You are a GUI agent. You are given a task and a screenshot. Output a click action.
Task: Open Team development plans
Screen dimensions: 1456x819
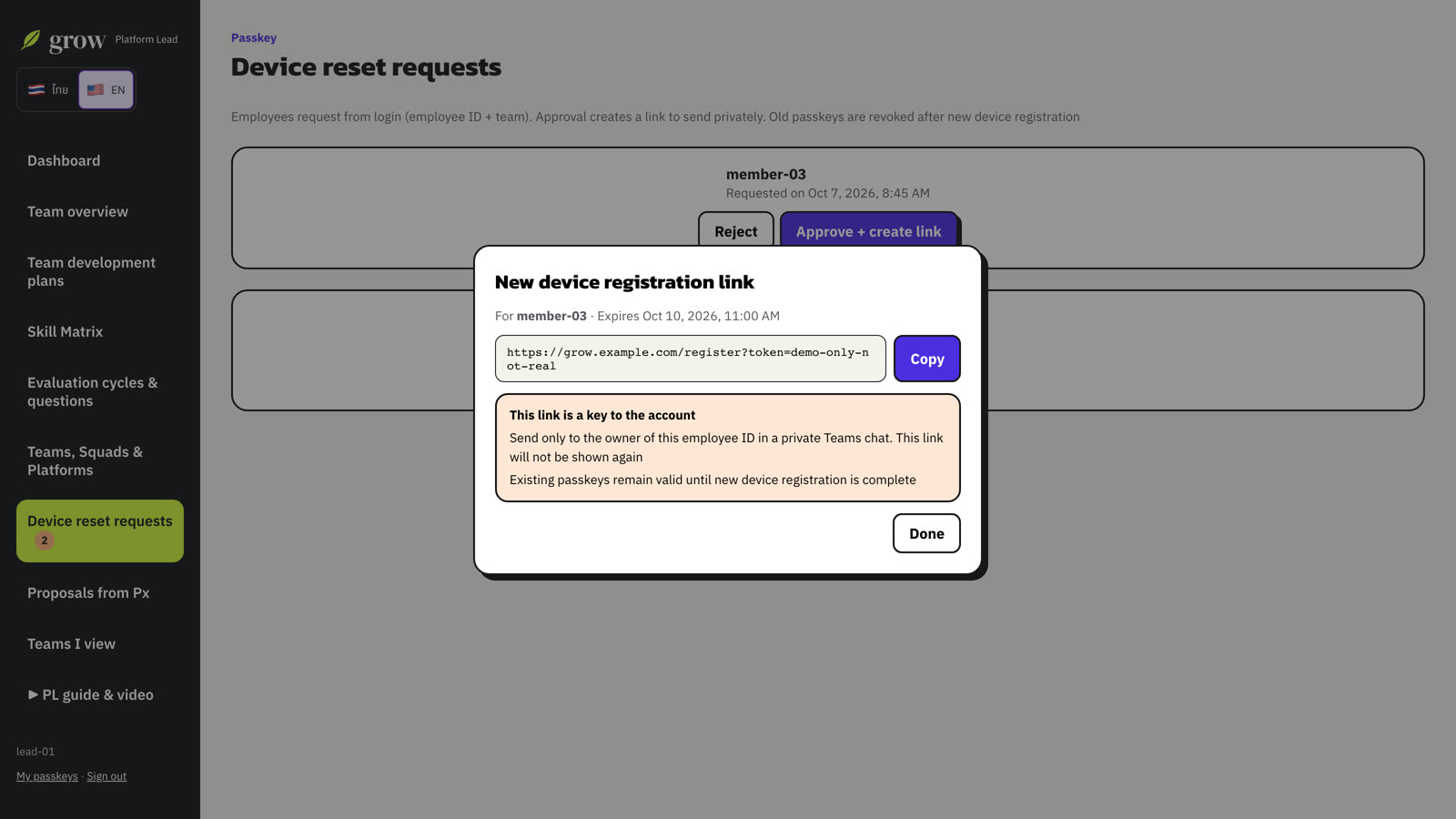click(x=100, y=271)
